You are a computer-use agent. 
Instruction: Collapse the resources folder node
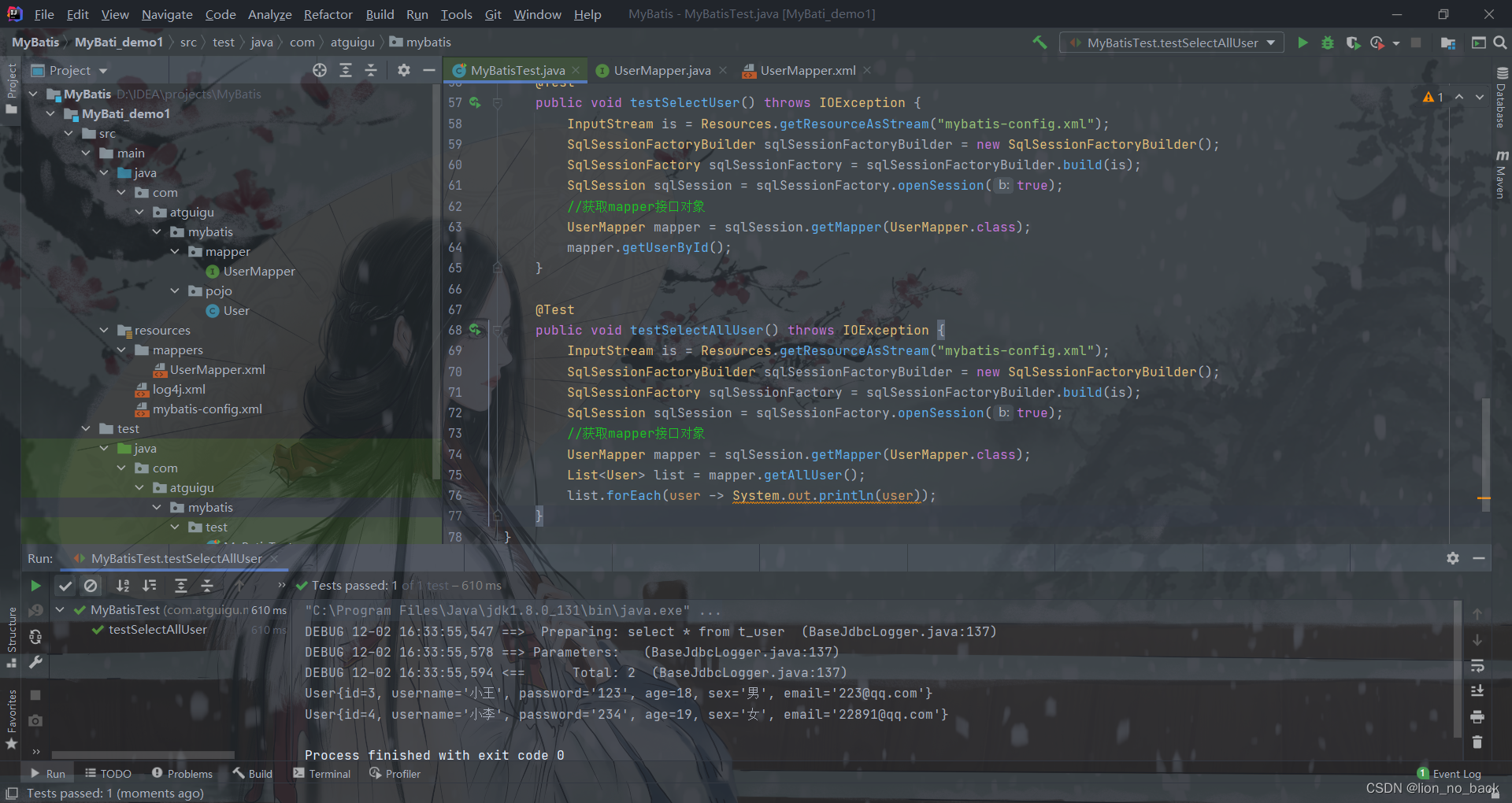(x=104, y=331)
